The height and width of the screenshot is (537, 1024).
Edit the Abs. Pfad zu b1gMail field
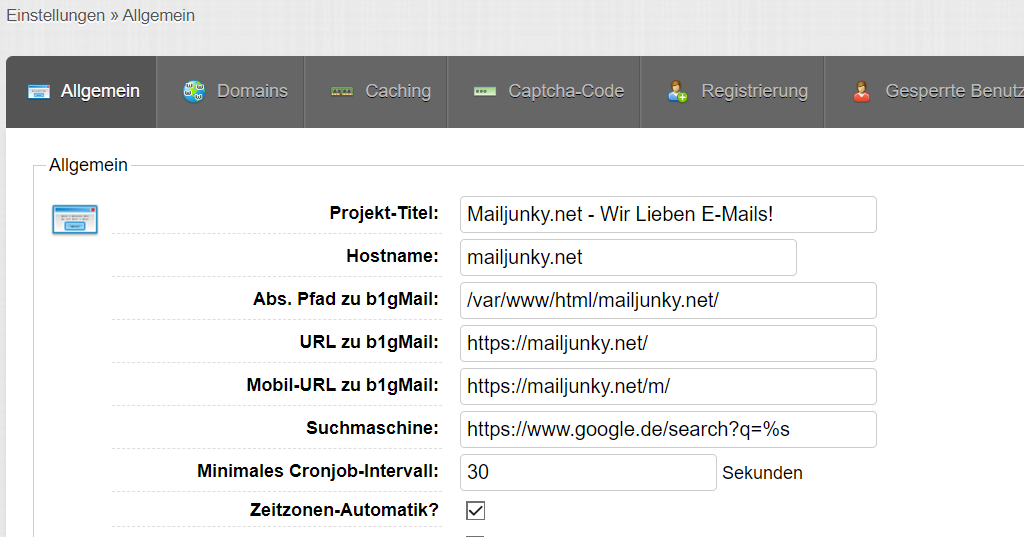668,301
